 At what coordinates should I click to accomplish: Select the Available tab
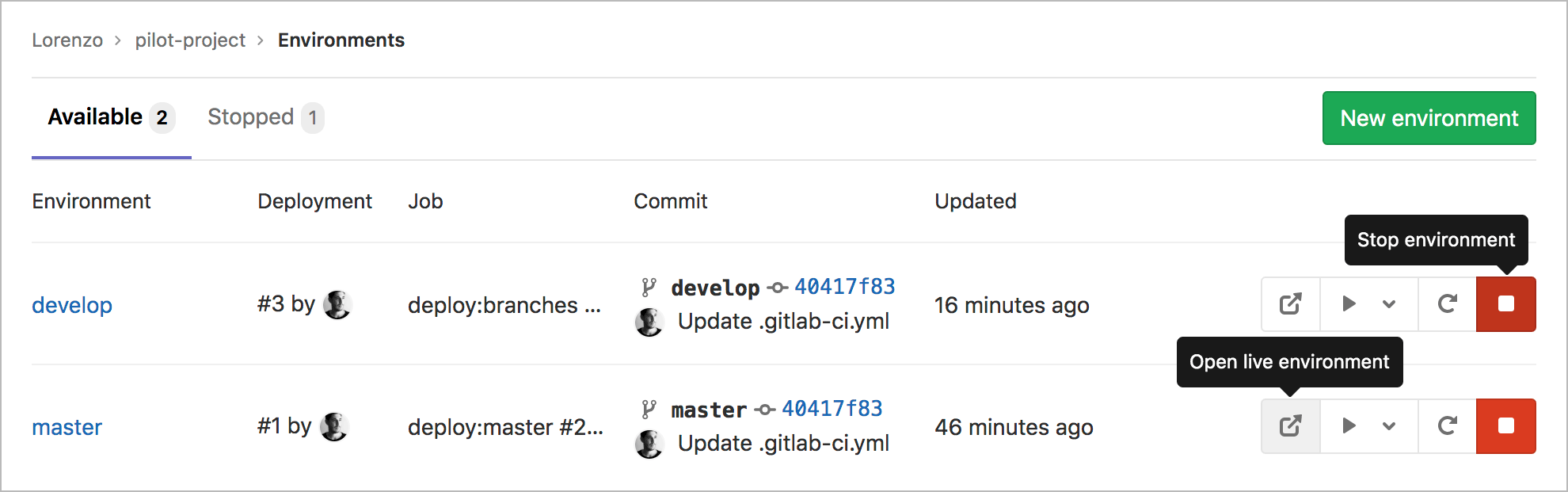coord(111,117)
